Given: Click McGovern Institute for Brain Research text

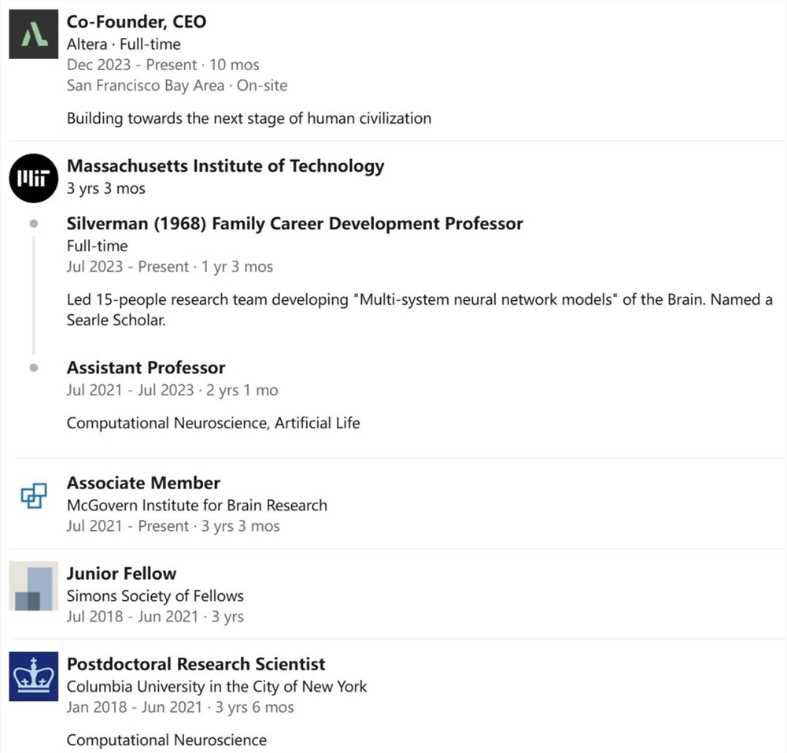Looking at the screenshot, I should 197,505.
